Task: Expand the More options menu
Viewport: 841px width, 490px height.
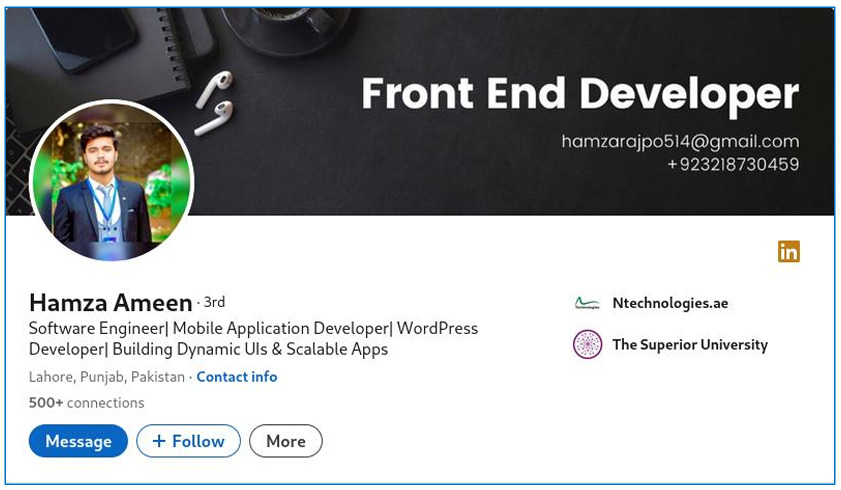Action: point(286,441)
